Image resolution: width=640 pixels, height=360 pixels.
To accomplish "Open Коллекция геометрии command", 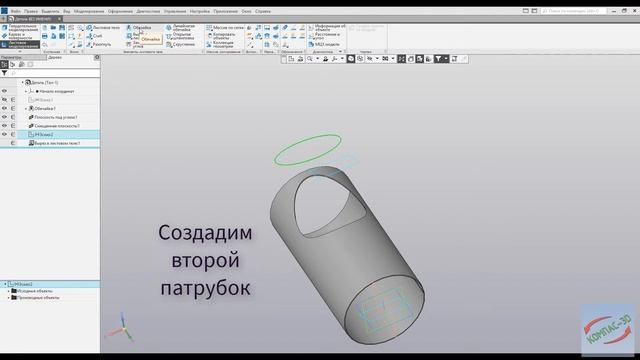I will [x=220, y=44].
